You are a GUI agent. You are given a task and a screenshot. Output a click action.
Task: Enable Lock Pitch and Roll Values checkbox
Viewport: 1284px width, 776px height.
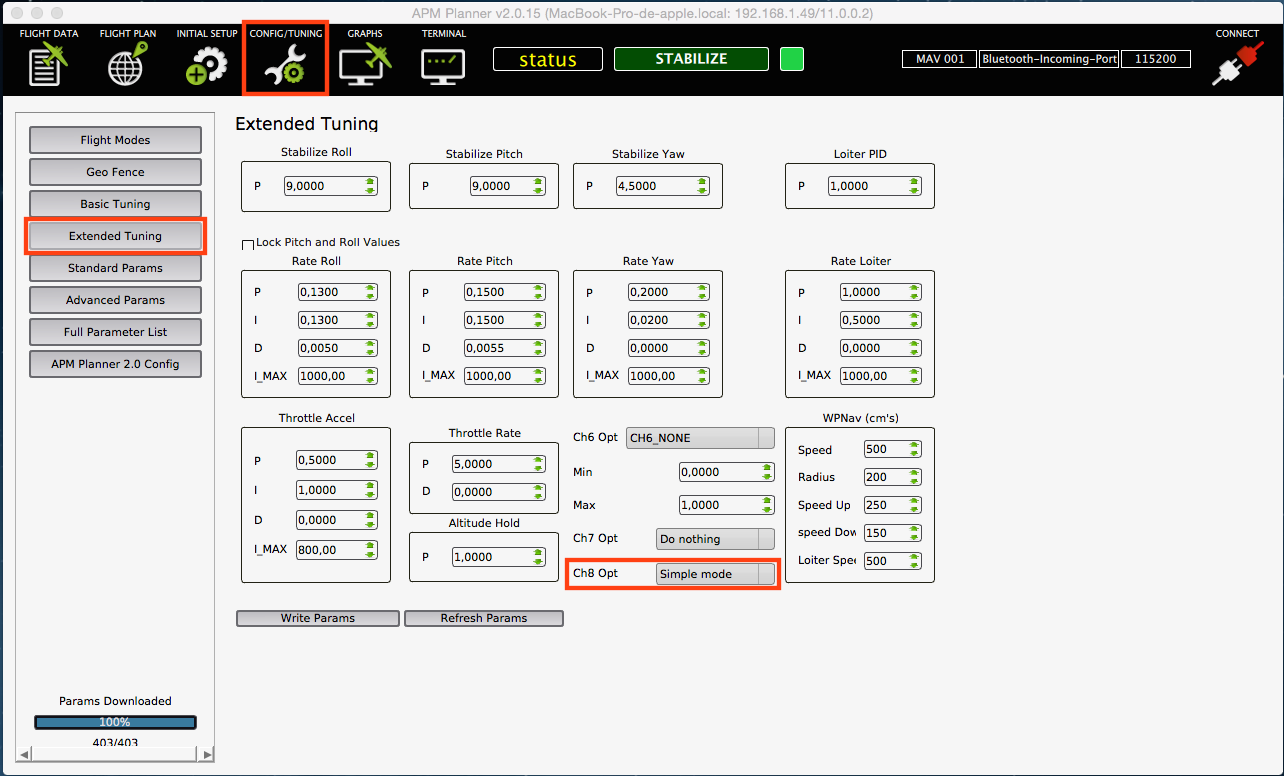pos(248,243)
